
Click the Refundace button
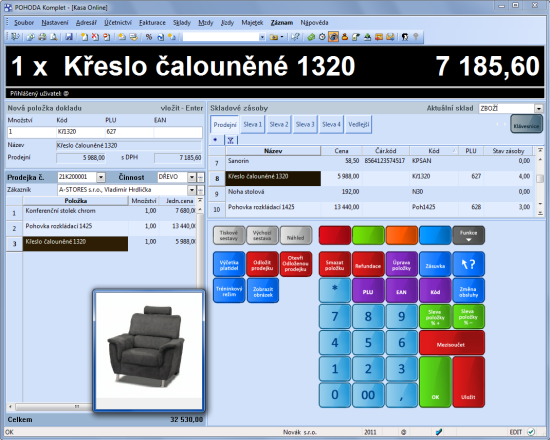click(368, 264)
